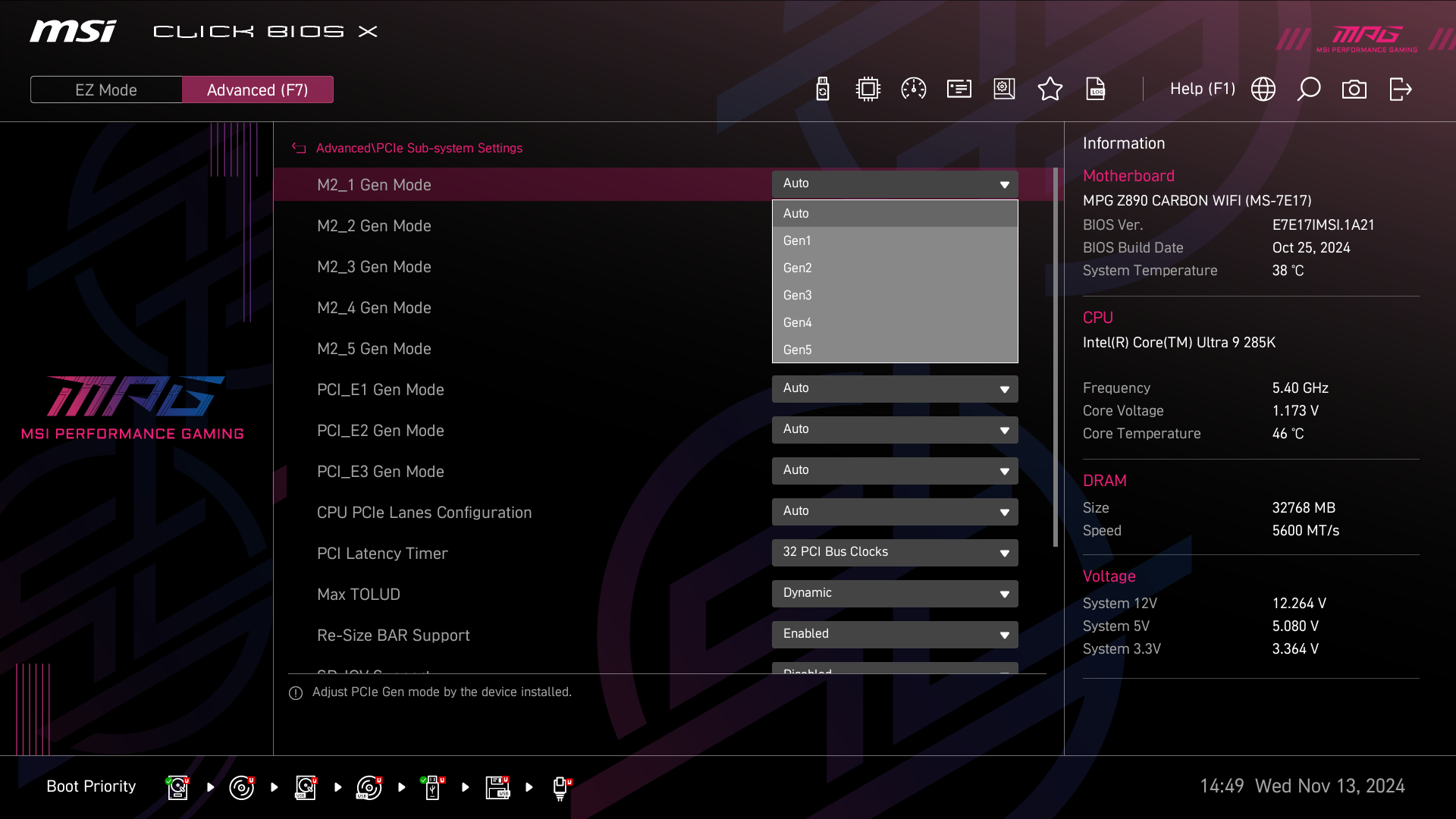The height and width of the screenshot is (819, 1456).
Task: Expand PCI Latency Timer dropdown
Action: 895,553
